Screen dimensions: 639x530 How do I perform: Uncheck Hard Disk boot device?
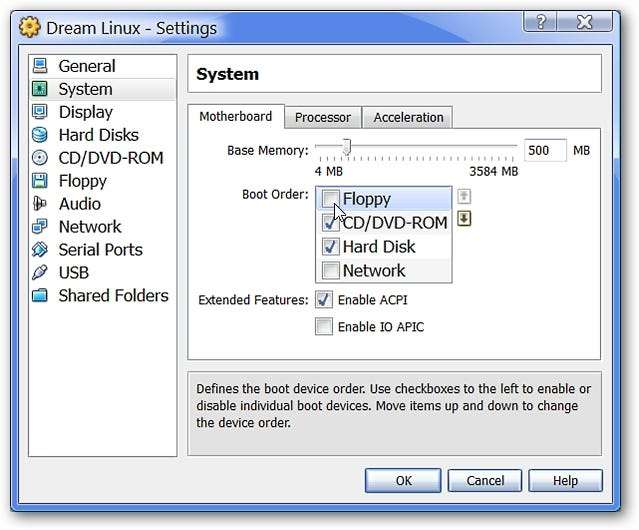click(x=330, y=246)
